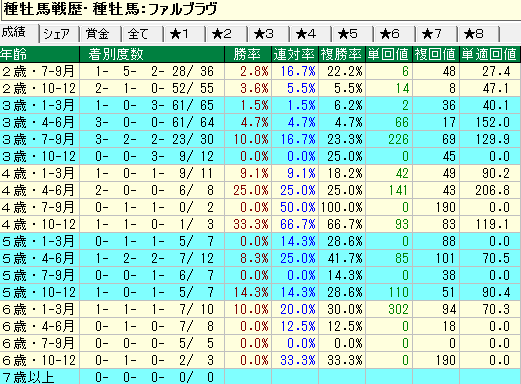Select the 4歳・7-9月 row label

pyautogui.click(x=39, y=207)
